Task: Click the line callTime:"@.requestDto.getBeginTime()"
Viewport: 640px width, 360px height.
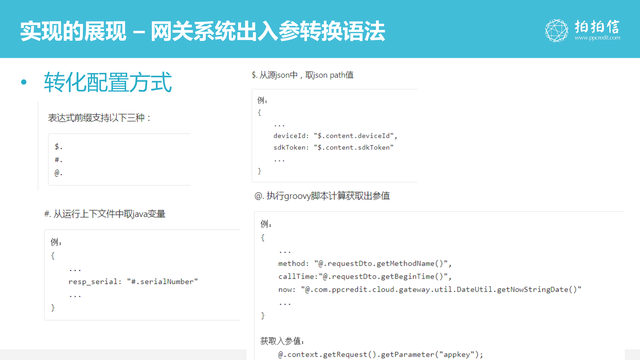Action: [x=365, y=276]
